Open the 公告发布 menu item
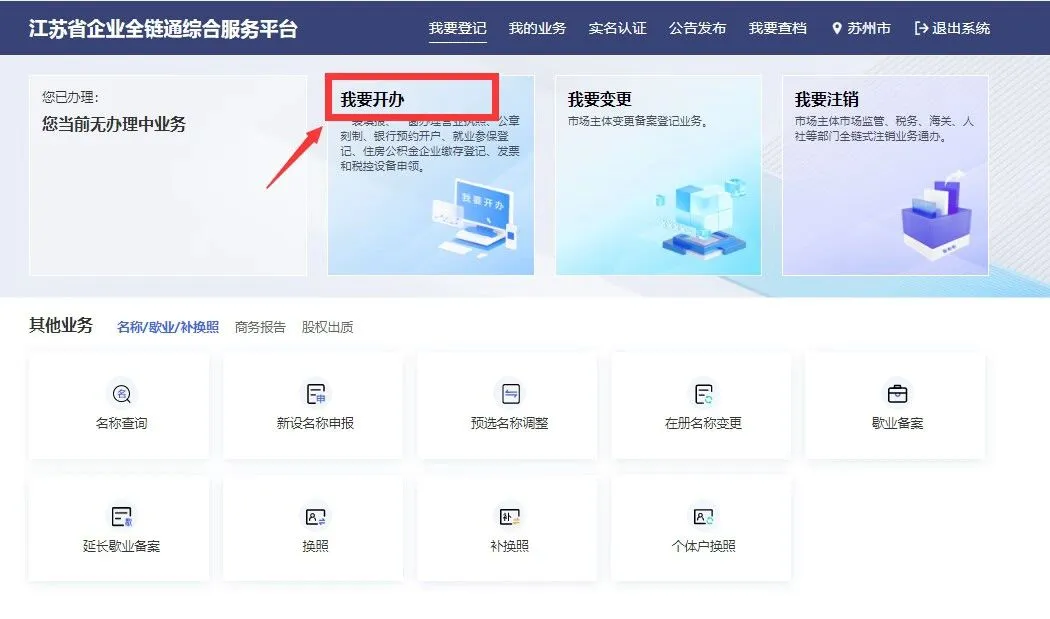 point(698,28)
